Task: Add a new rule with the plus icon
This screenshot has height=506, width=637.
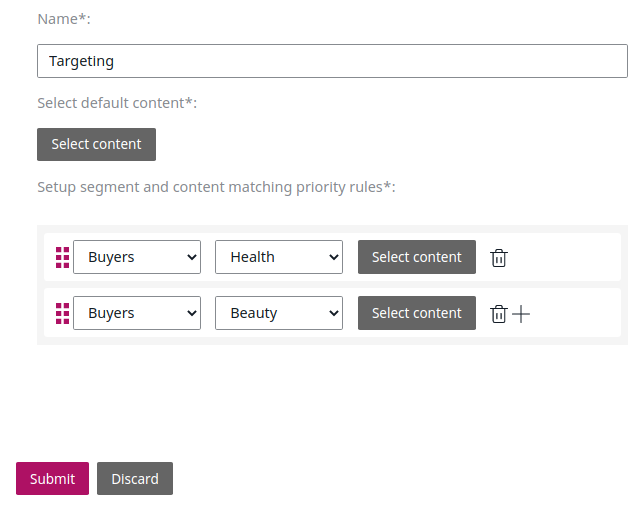Action: click(521, 313)
